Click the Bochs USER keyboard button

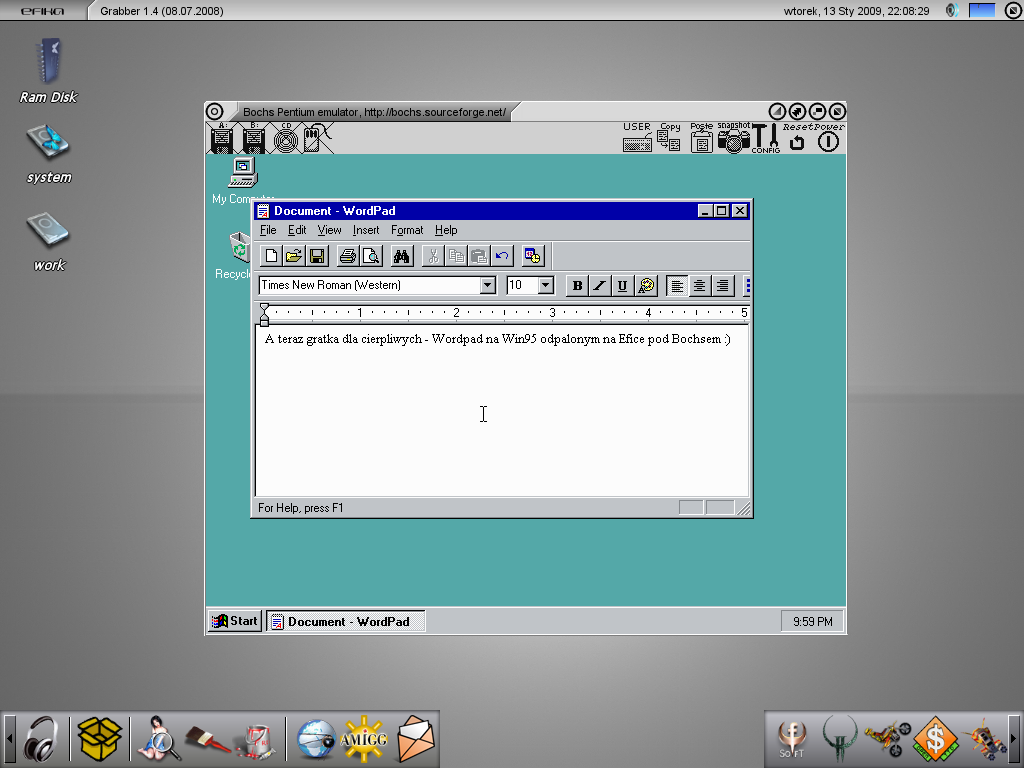[637, 137]
